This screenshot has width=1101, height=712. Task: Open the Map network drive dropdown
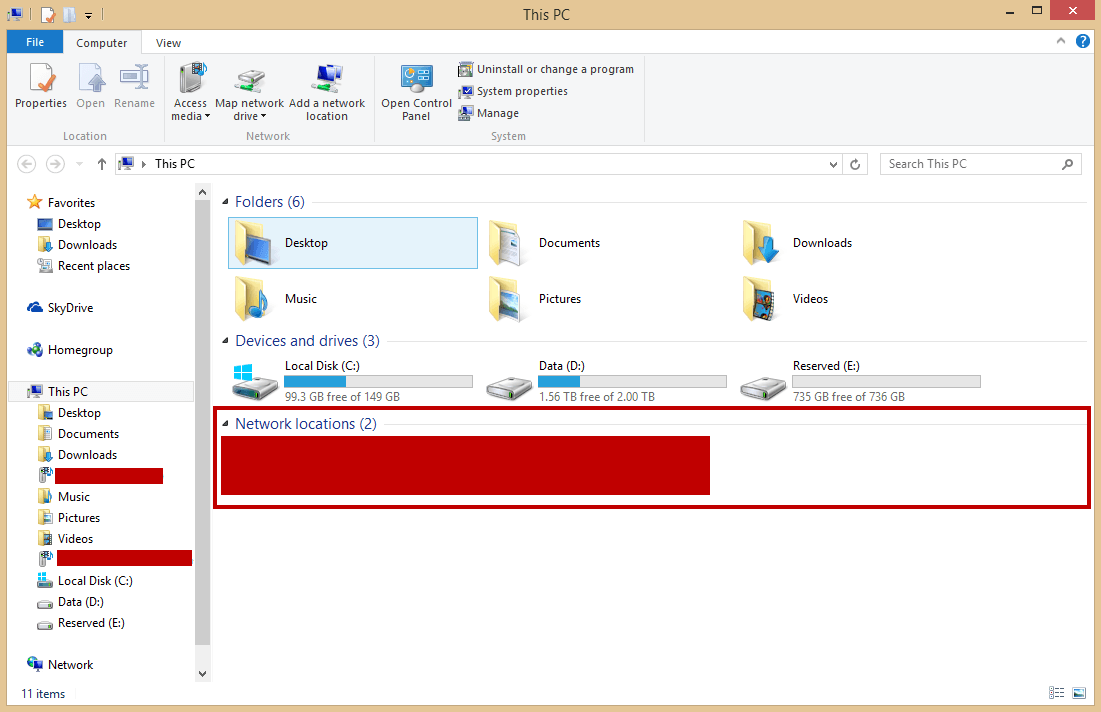coord(249,116)
